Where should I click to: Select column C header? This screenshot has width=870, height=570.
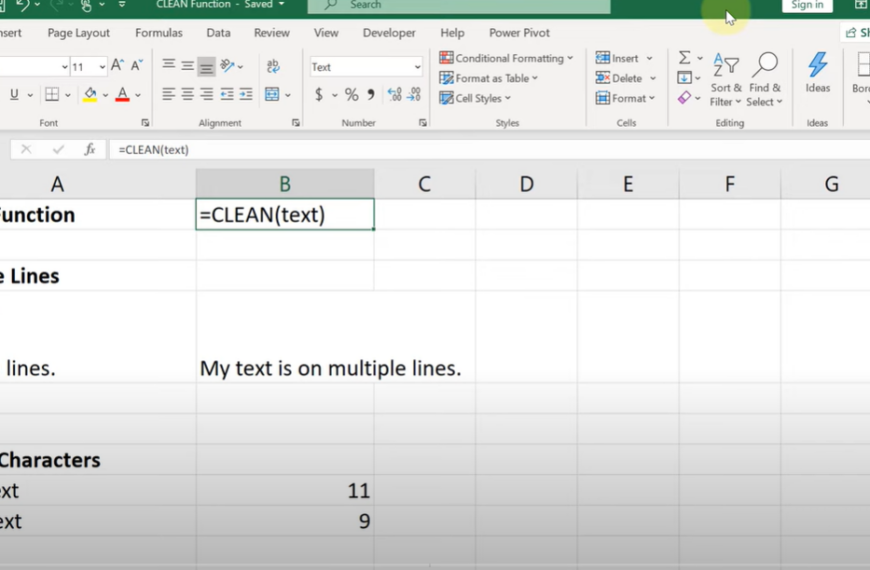[424, 184]
